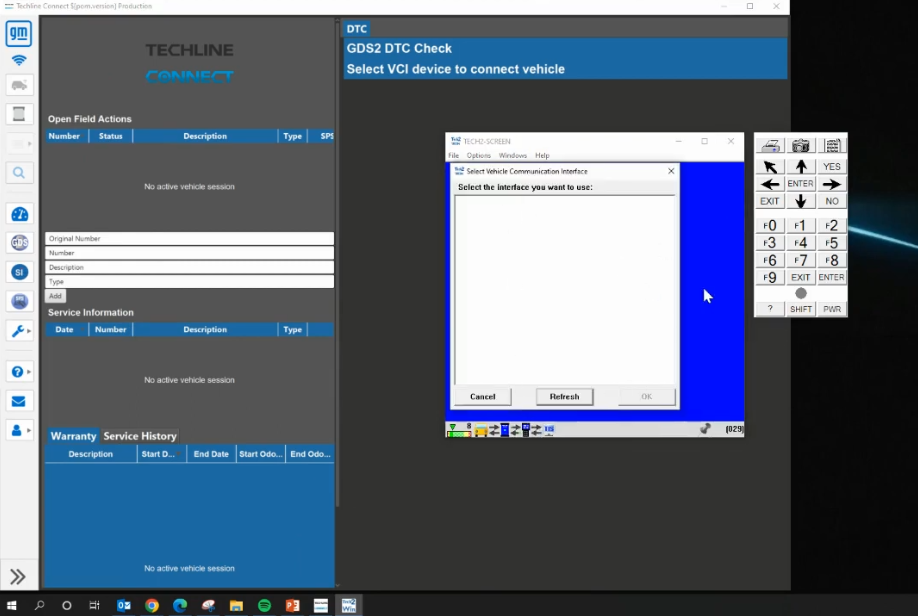
Task: Click the F6 function key
Action: click(770, 260)
